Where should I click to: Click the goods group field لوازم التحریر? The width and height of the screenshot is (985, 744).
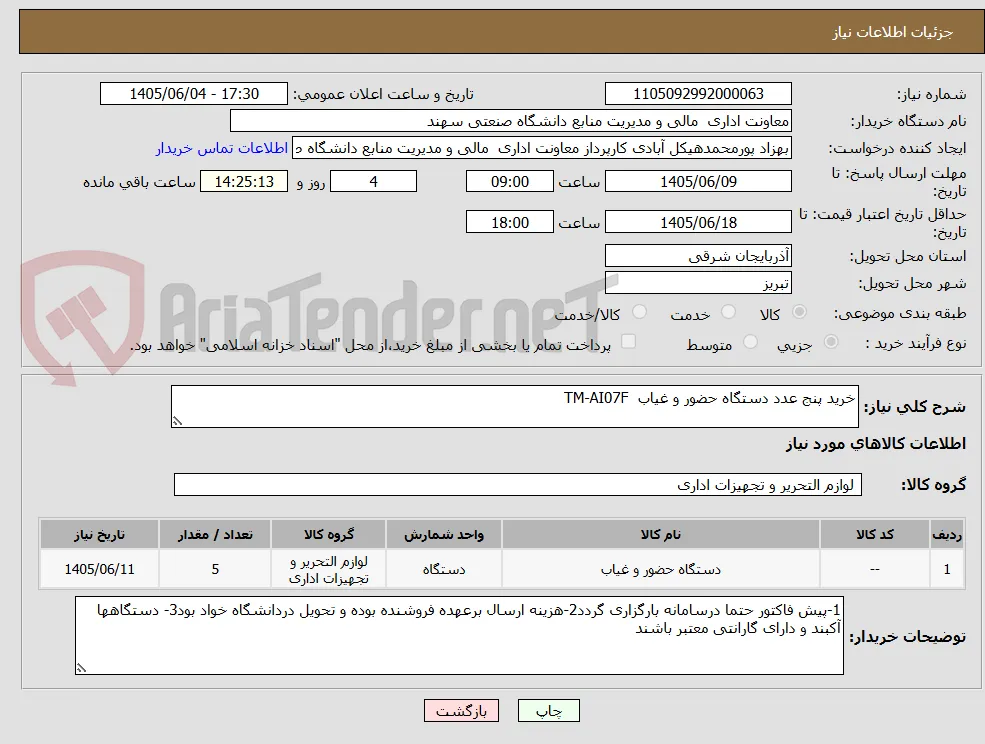518,485
